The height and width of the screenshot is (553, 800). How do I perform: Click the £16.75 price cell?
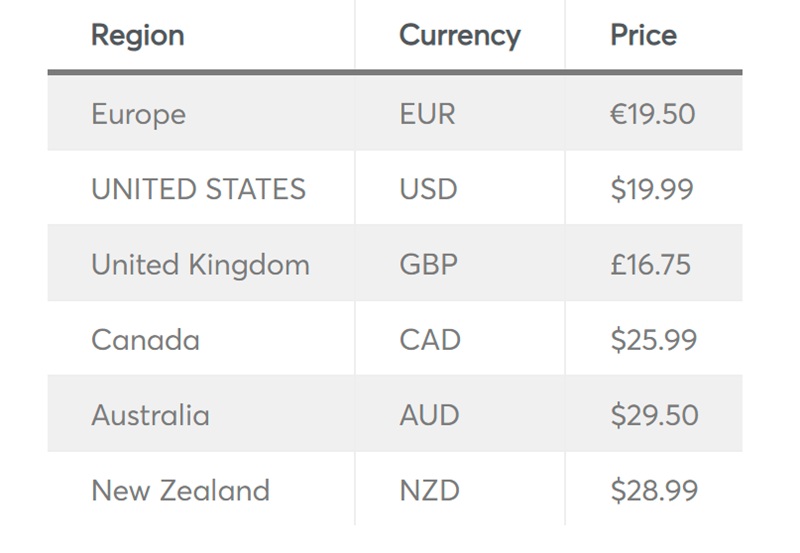point(651,265)
